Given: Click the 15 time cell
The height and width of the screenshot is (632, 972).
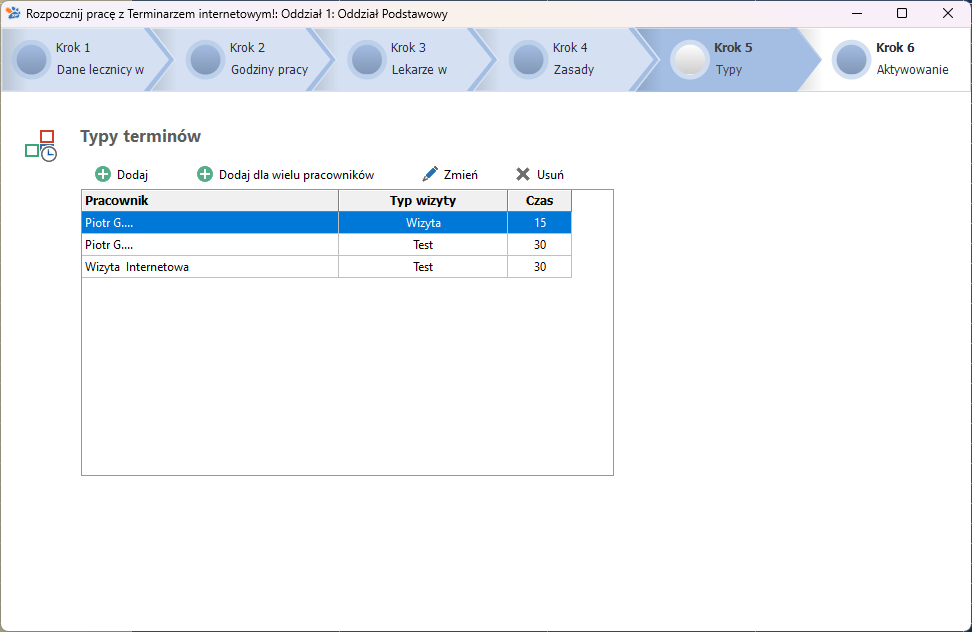Looking at the screenshot, I should pos(539,223).
